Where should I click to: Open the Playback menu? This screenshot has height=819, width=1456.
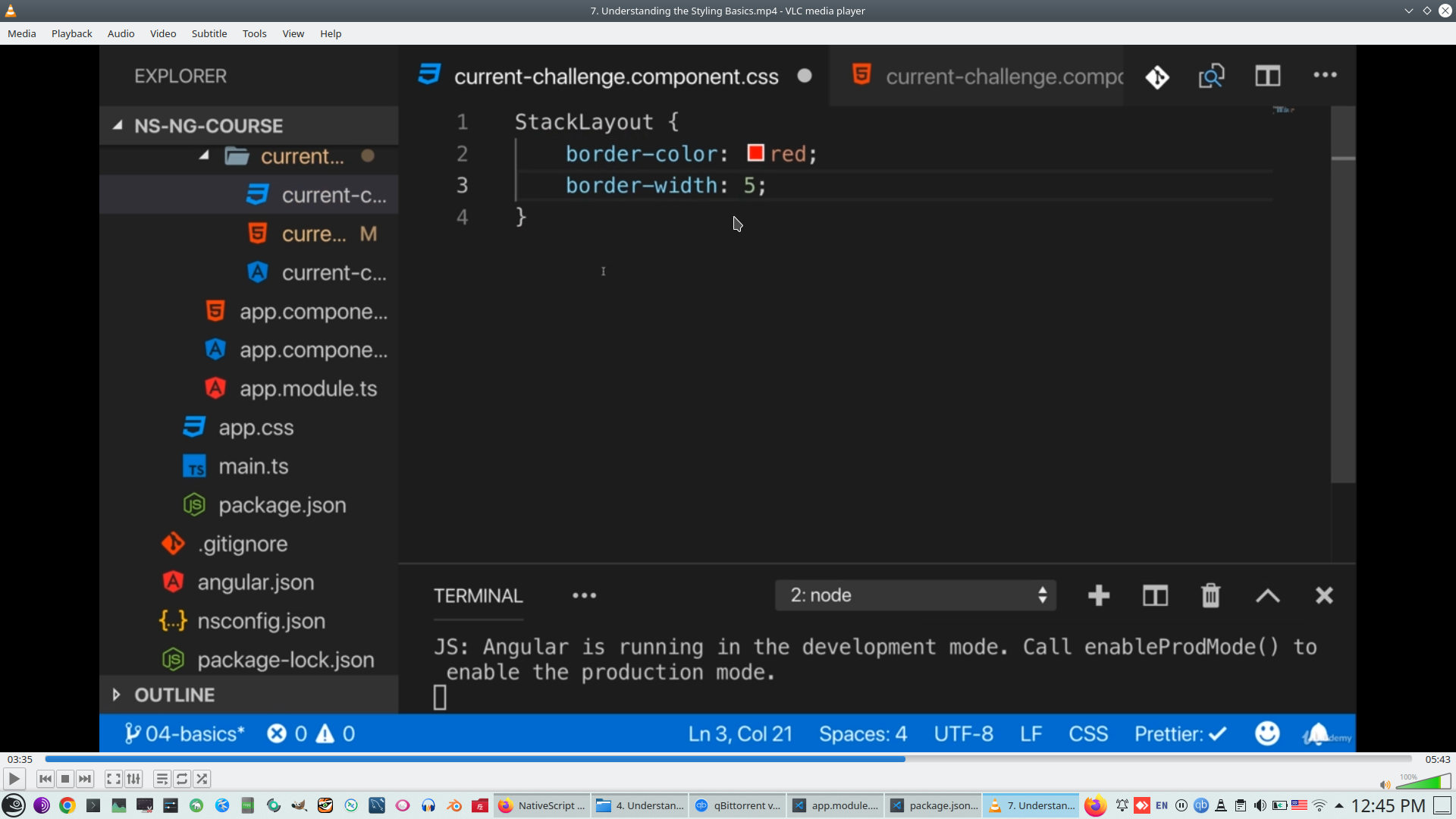pyautogui.click(x=71, y=33)
